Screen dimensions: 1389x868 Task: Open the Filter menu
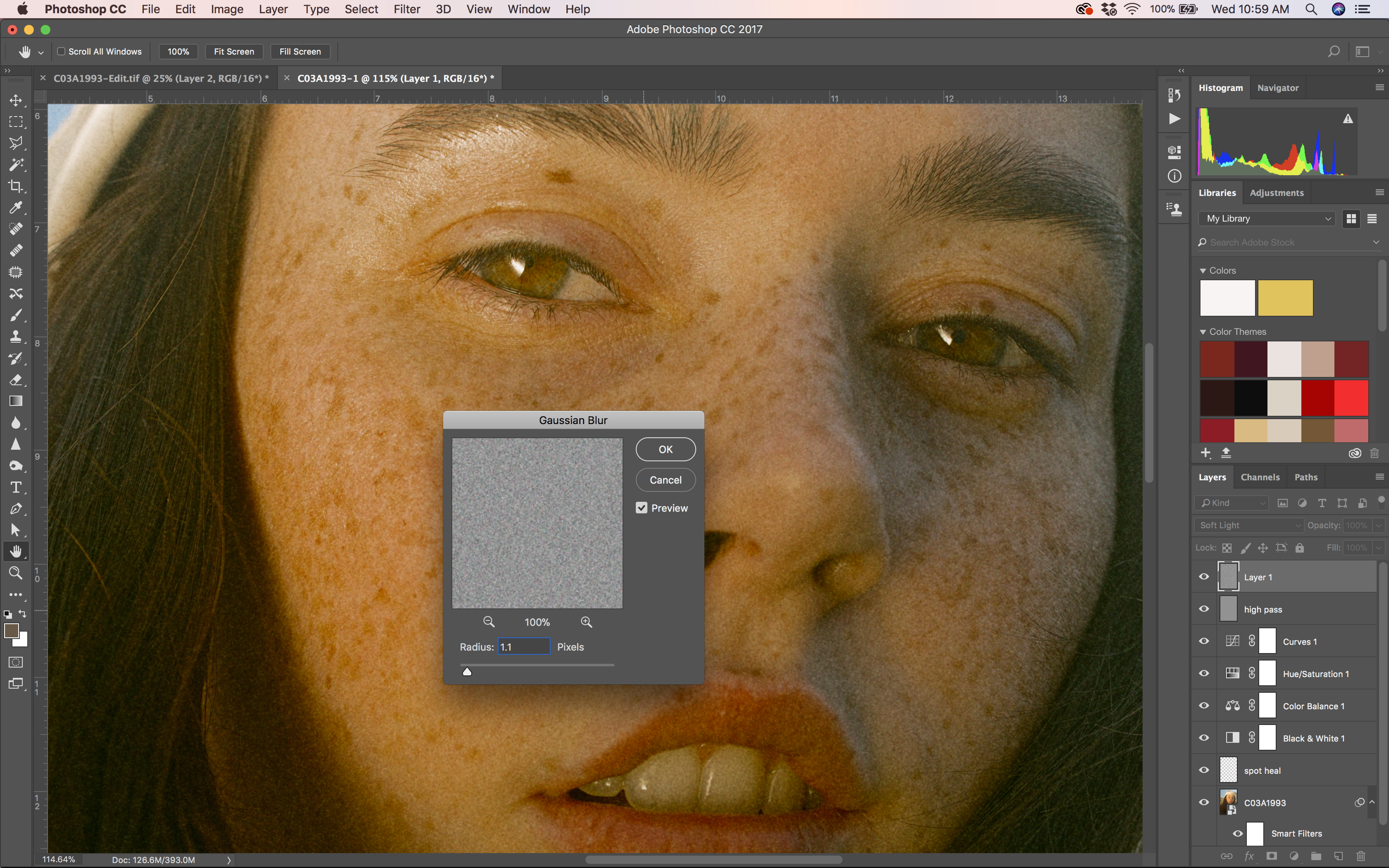click(406, 9)
